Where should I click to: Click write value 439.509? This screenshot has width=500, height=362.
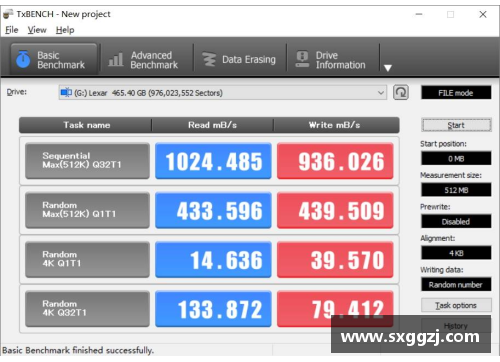coord(335,210)
